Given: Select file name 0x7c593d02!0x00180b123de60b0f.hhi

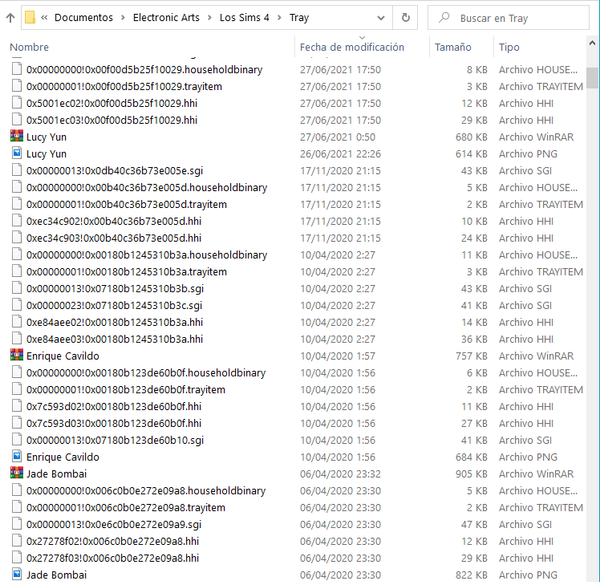Looking at the screenshot, I should pos(114,406).
